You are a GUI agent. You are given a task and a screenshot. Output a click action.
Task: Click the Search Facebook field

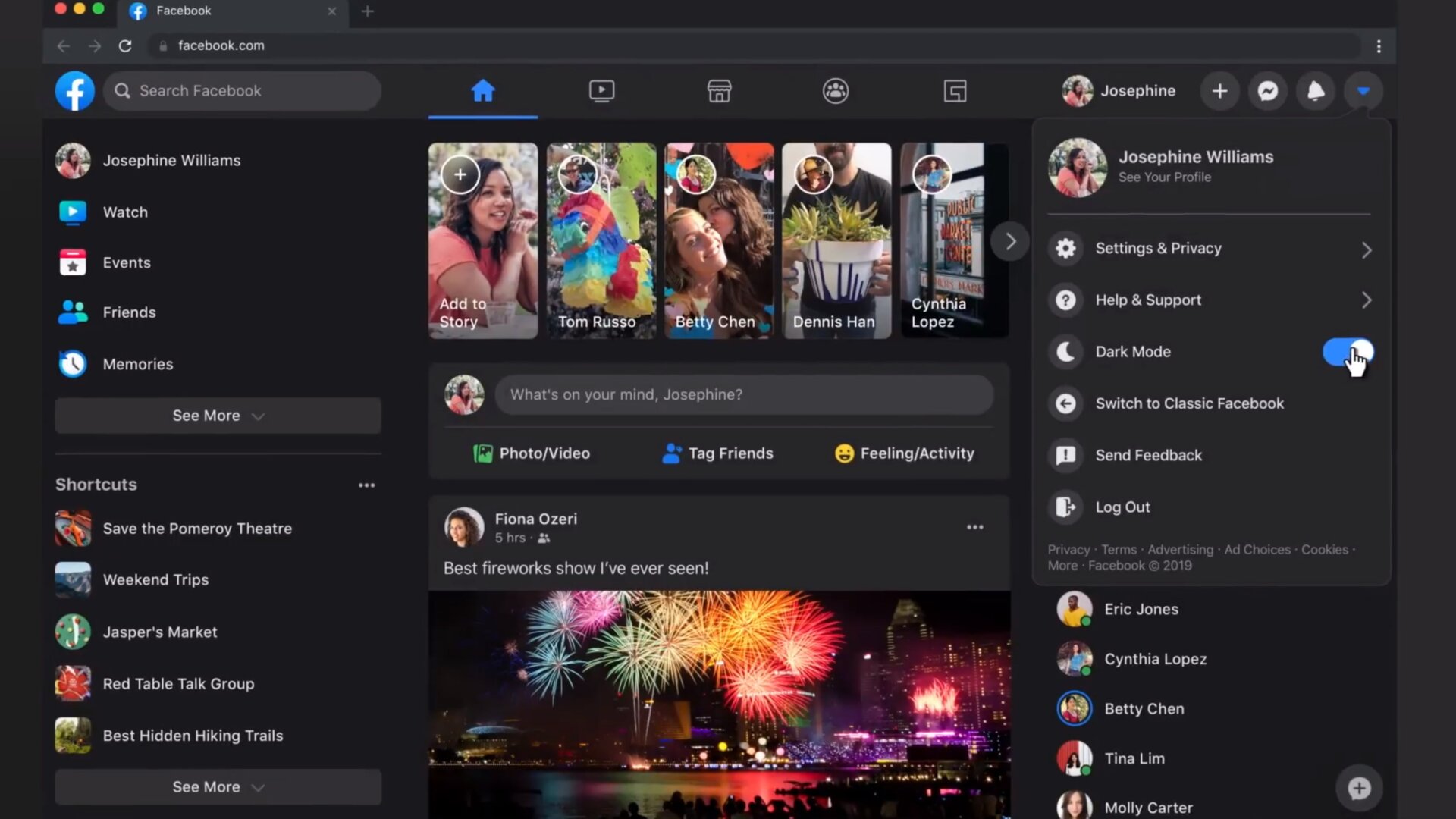click(243, 91)
